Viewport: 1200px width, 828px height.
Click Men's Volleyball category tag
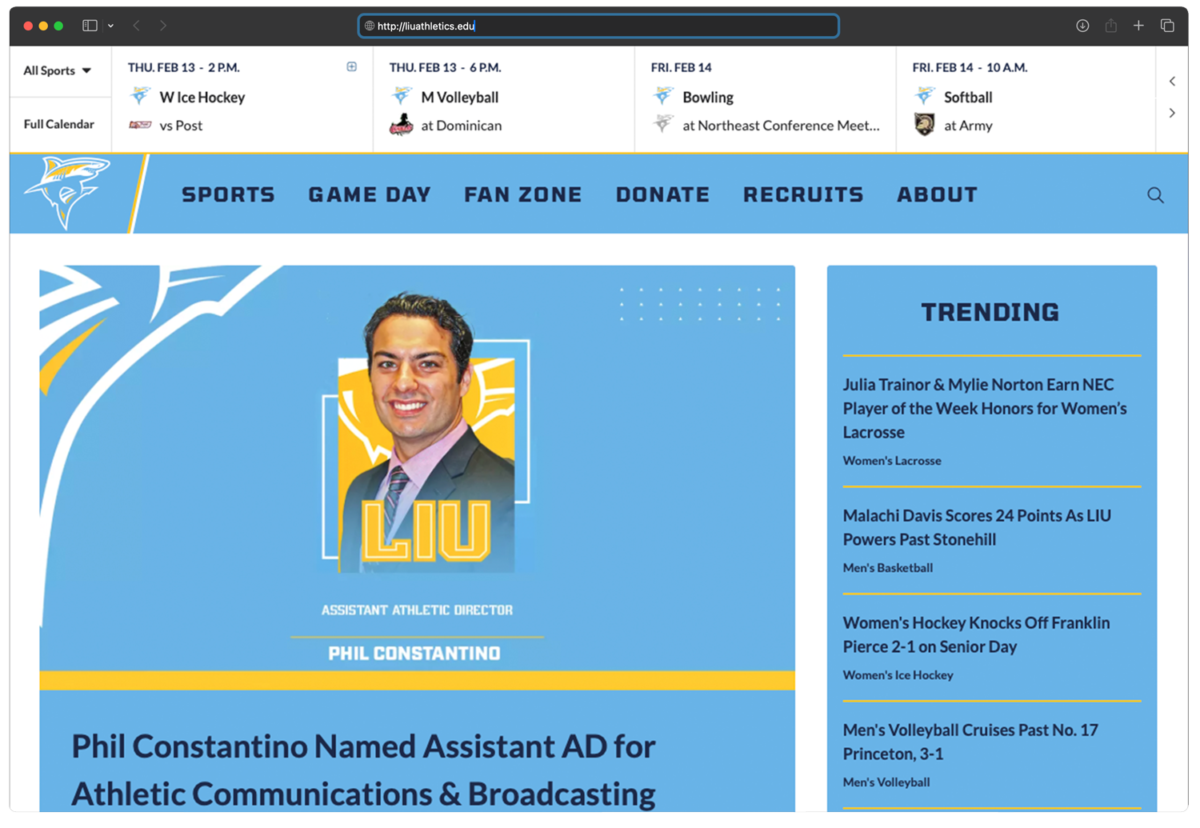click(886, 782)
